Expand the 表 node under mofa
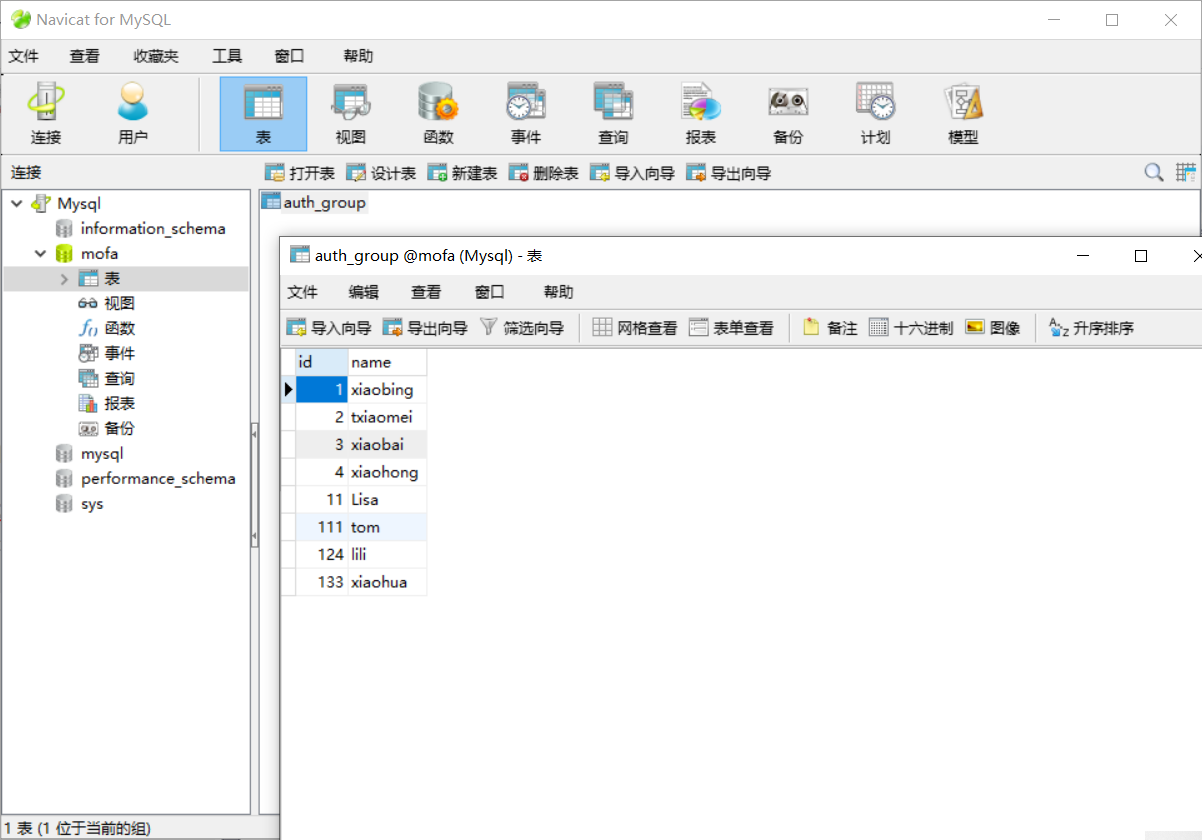 [x=65, y=279]
